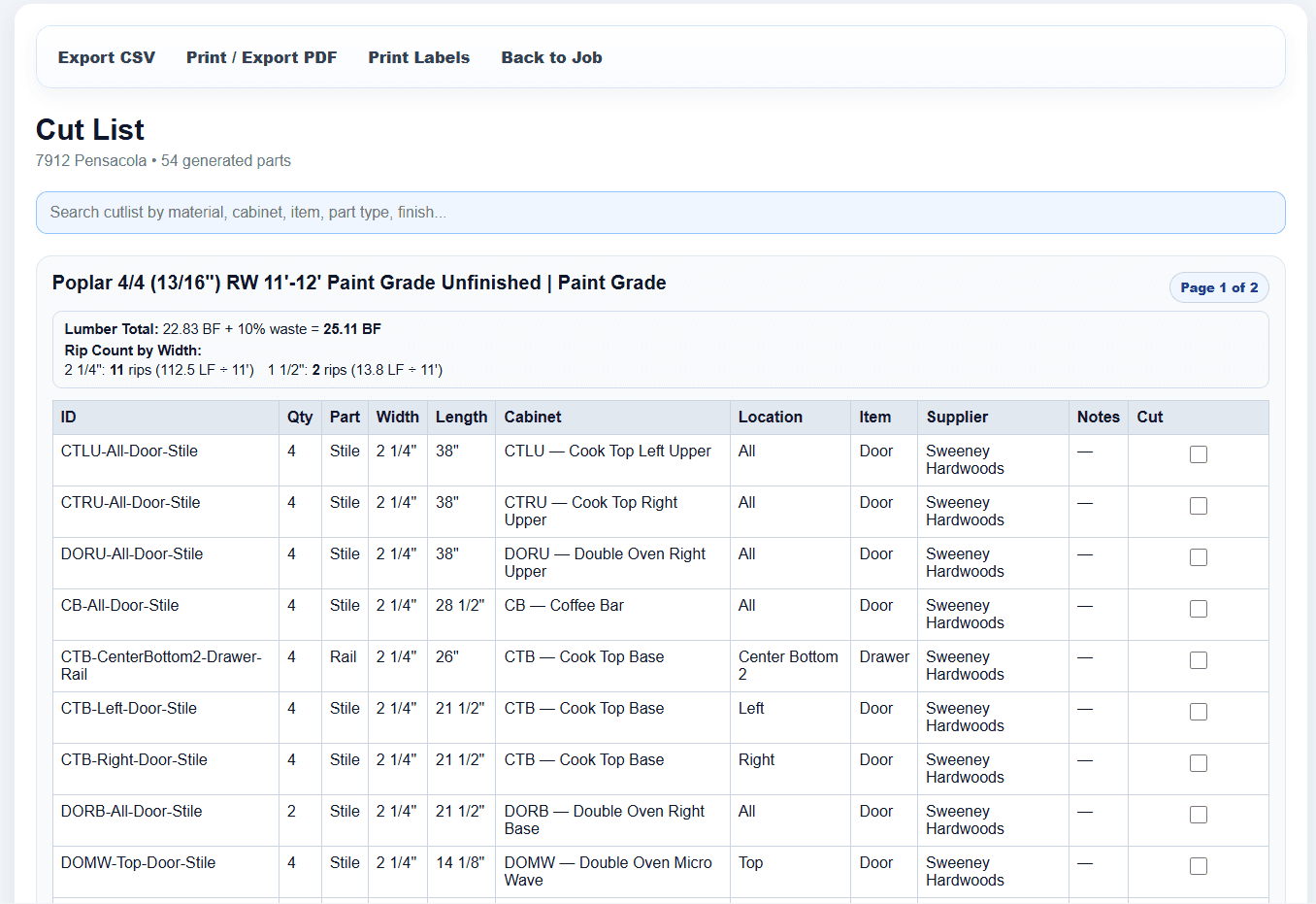Select the CB-All-Door-Stile ID cell

(166, 615)
